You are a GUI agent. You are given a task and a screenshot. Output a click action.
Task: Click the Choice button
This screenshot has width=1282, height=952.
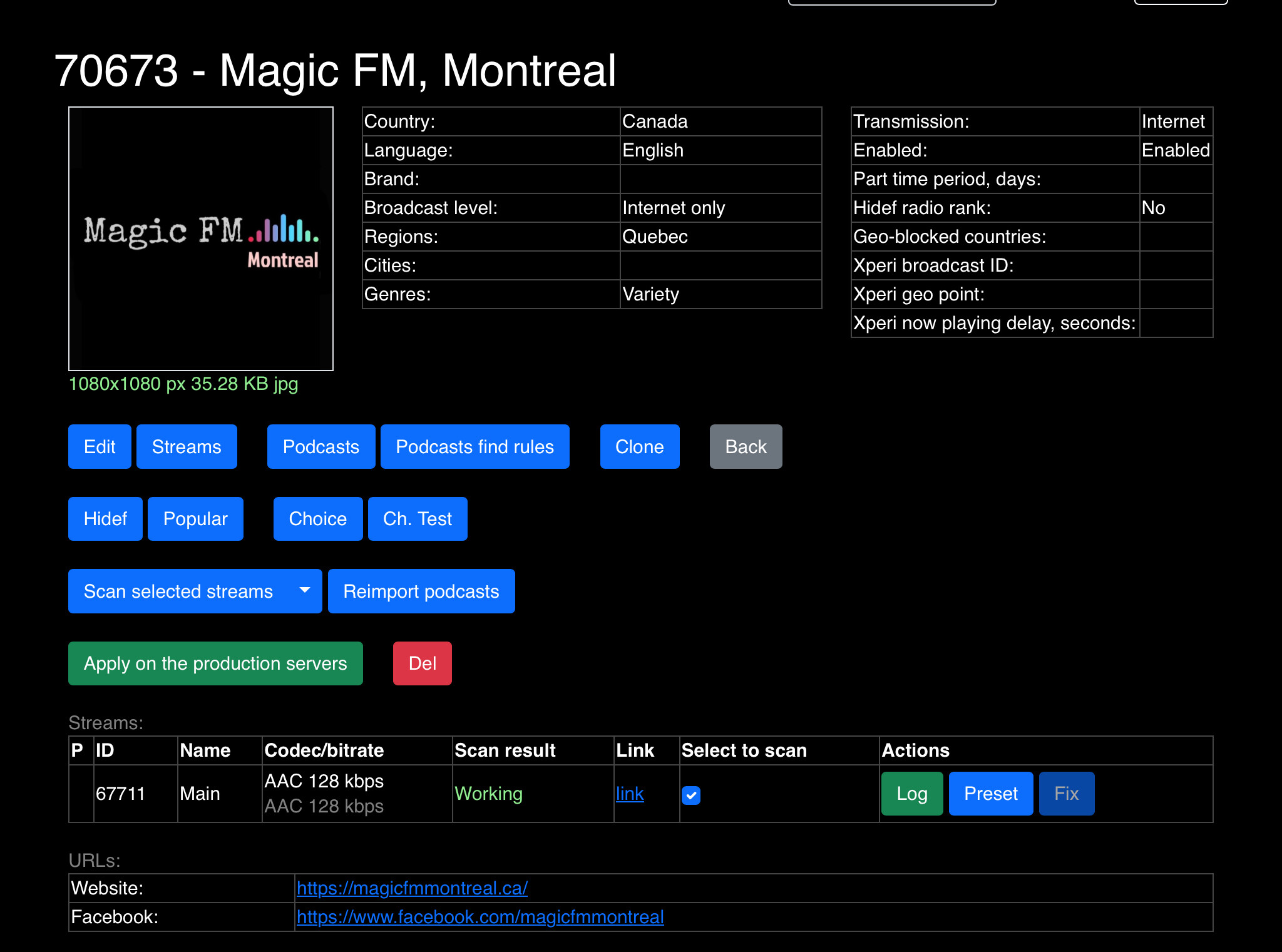tap(318, 518)
